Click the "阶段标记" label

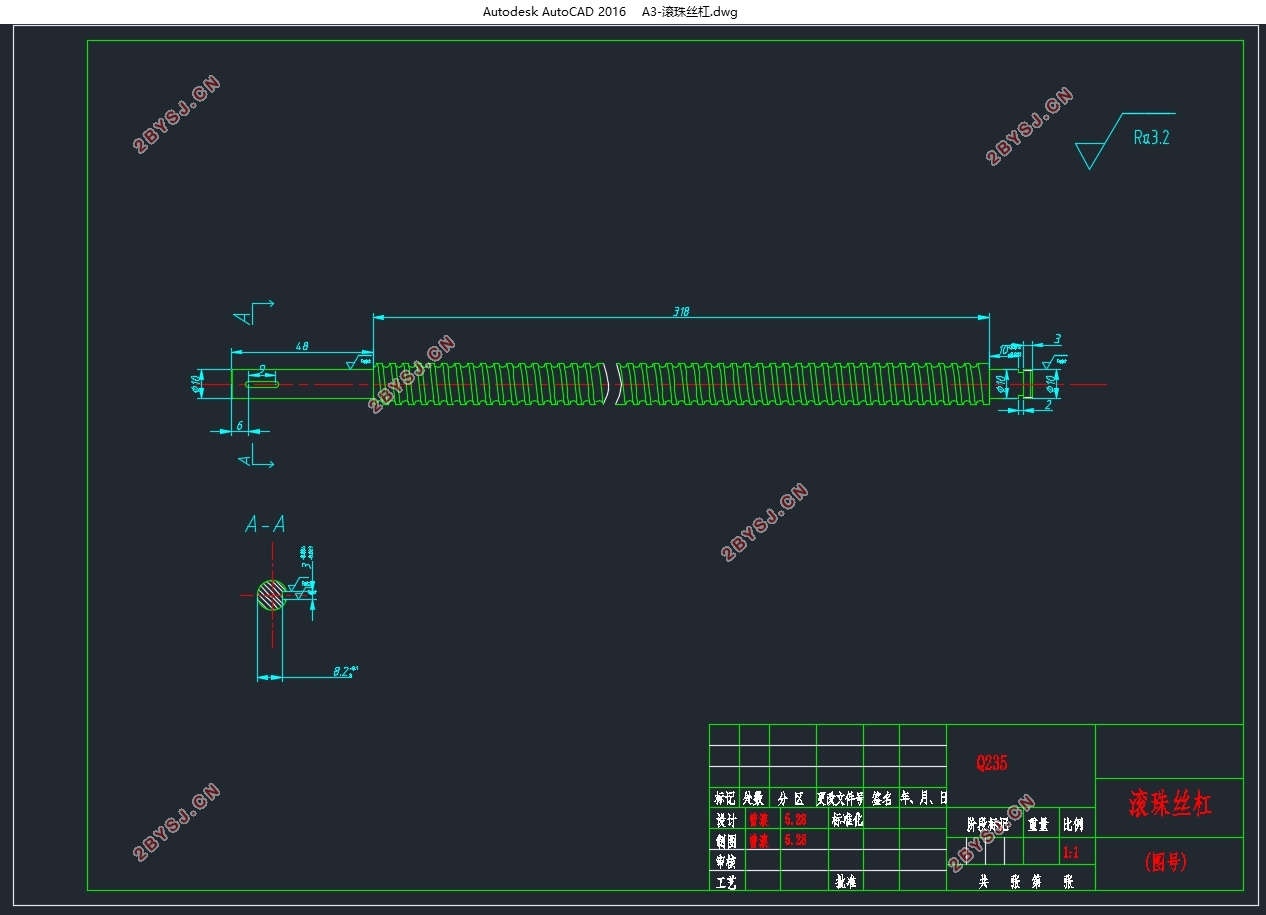pyautogui.click(x=988, y=826)
